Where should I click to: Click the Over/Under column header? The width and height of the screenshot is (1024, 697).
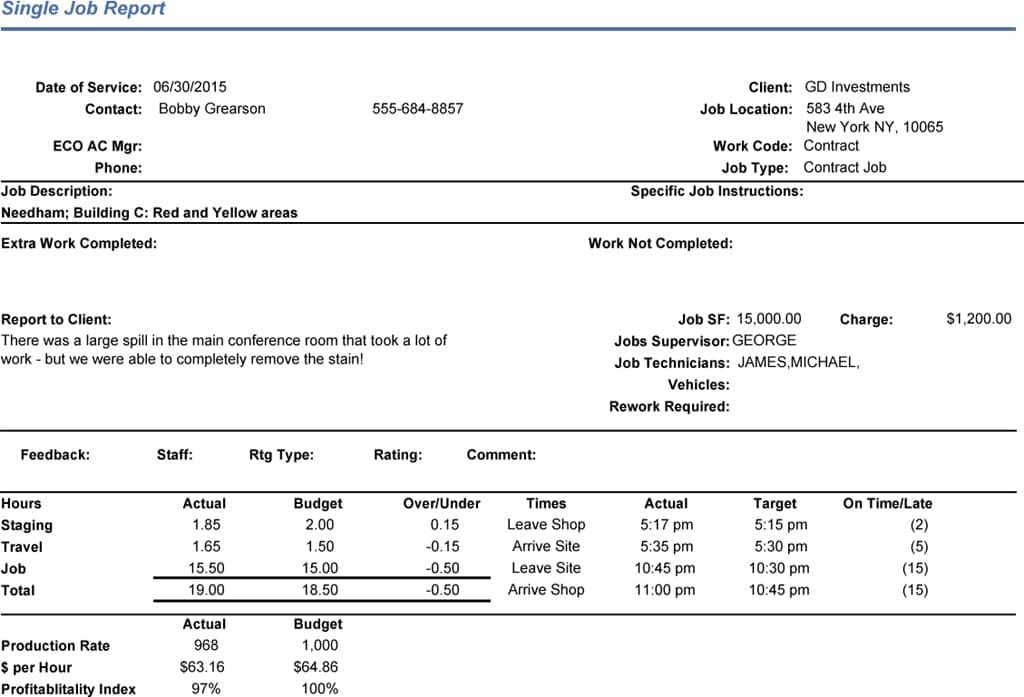[441, 504]
